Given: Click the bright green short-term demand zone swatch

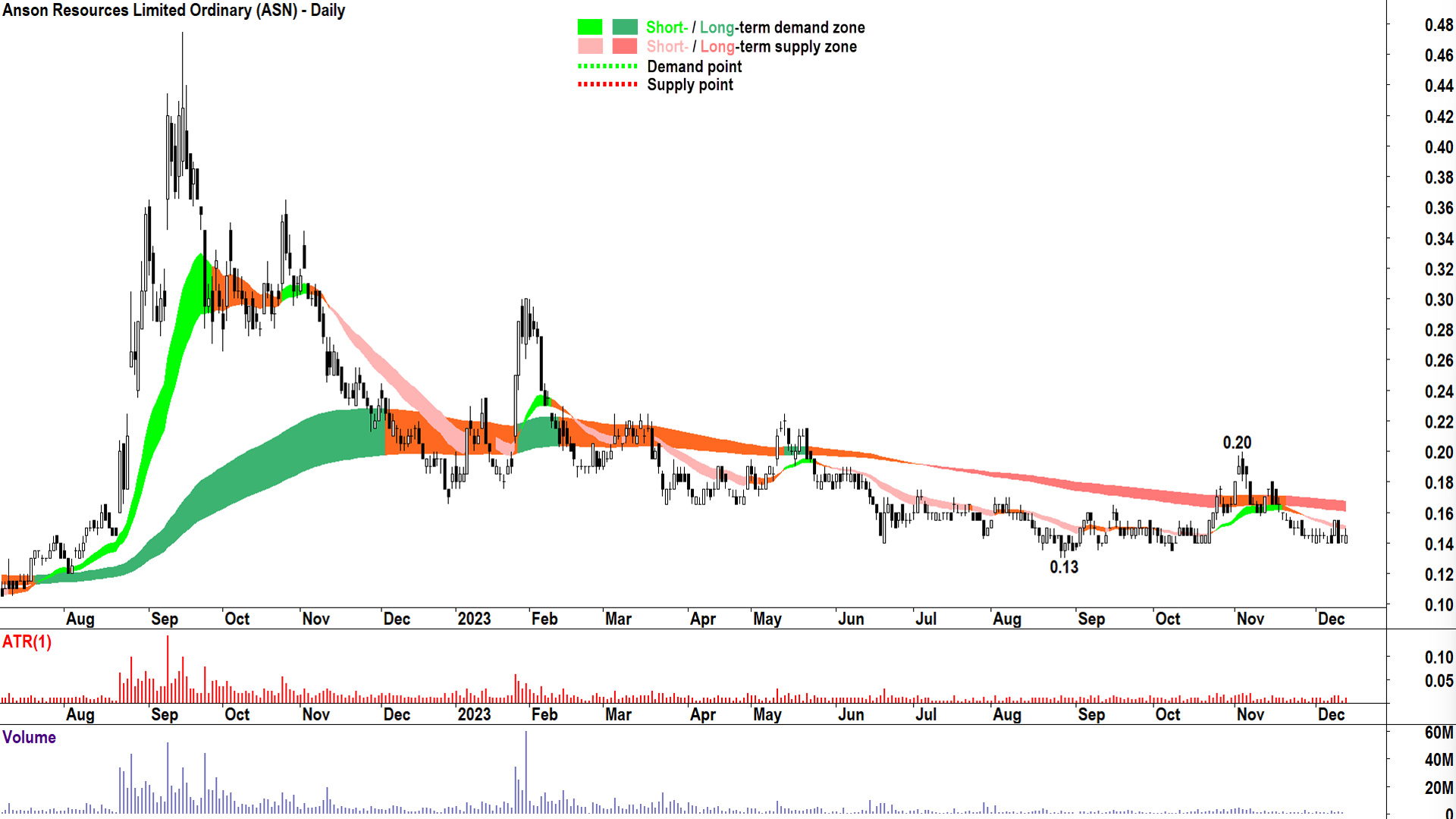Looking at the screenshot, I should pos(590,27).
